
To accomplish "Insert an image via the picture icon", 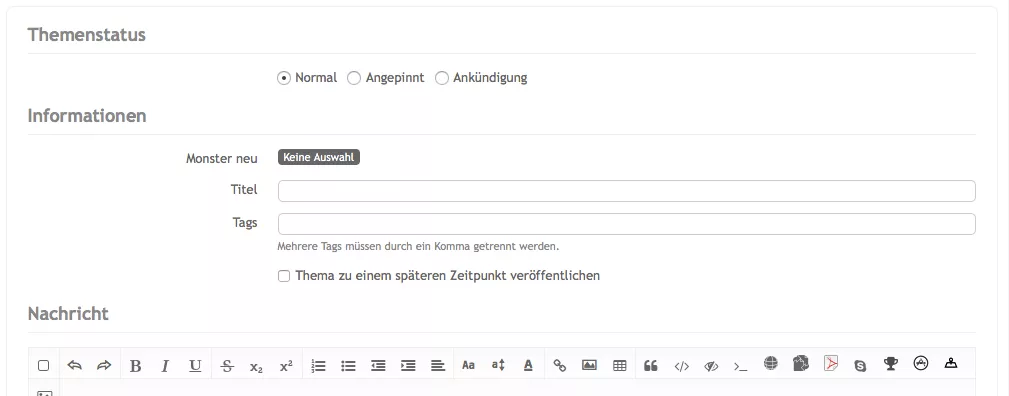I will pos(589,365).
